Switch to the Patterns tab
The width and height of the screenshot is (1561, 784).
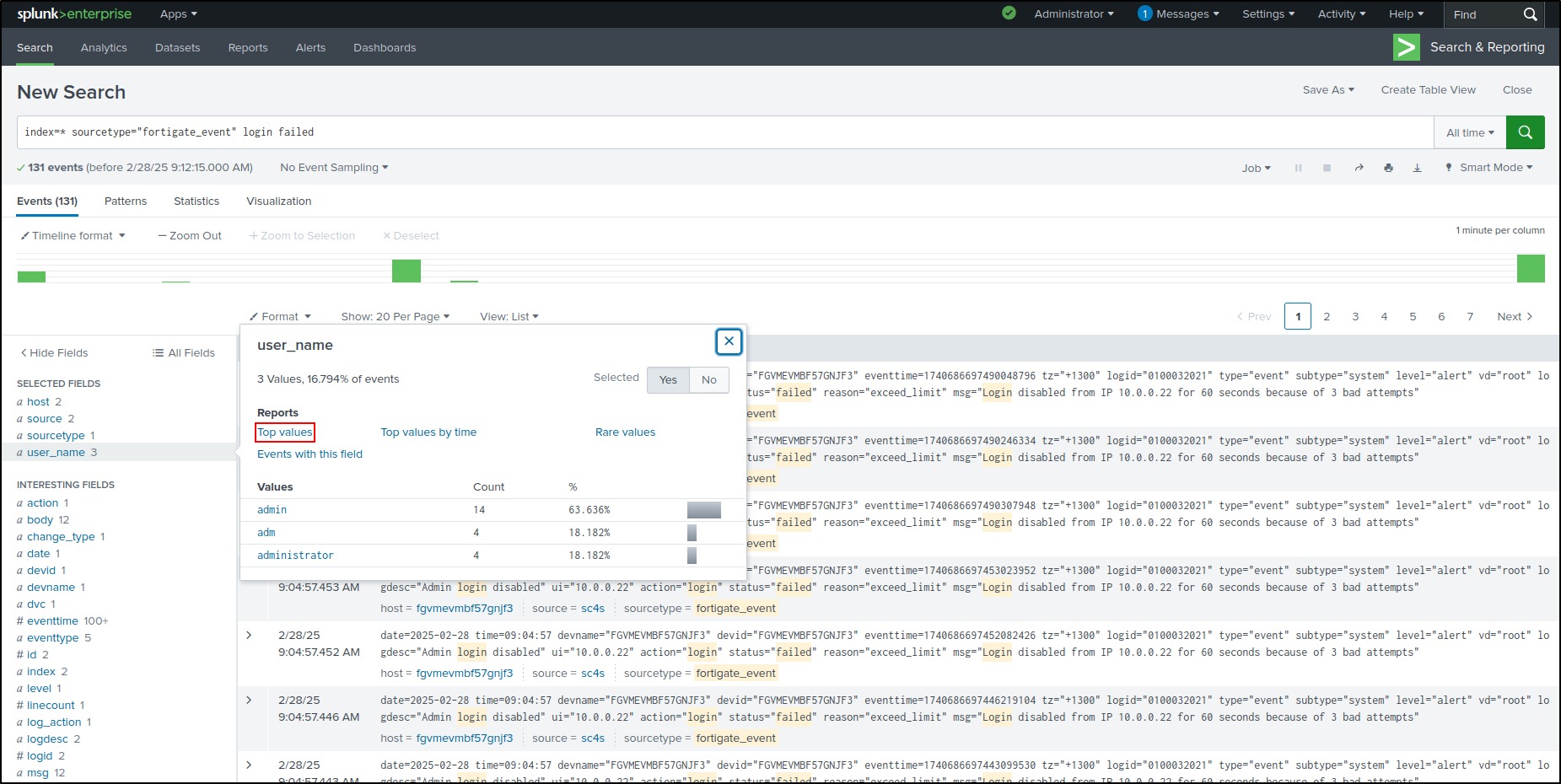point(126,201)
